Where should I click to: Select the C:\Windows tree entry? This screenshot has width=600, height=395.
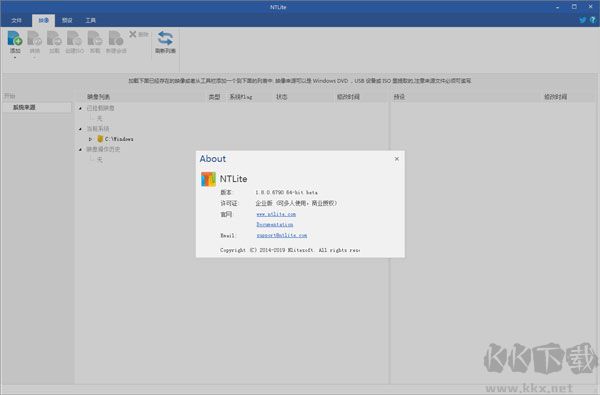tap(119, 139)
